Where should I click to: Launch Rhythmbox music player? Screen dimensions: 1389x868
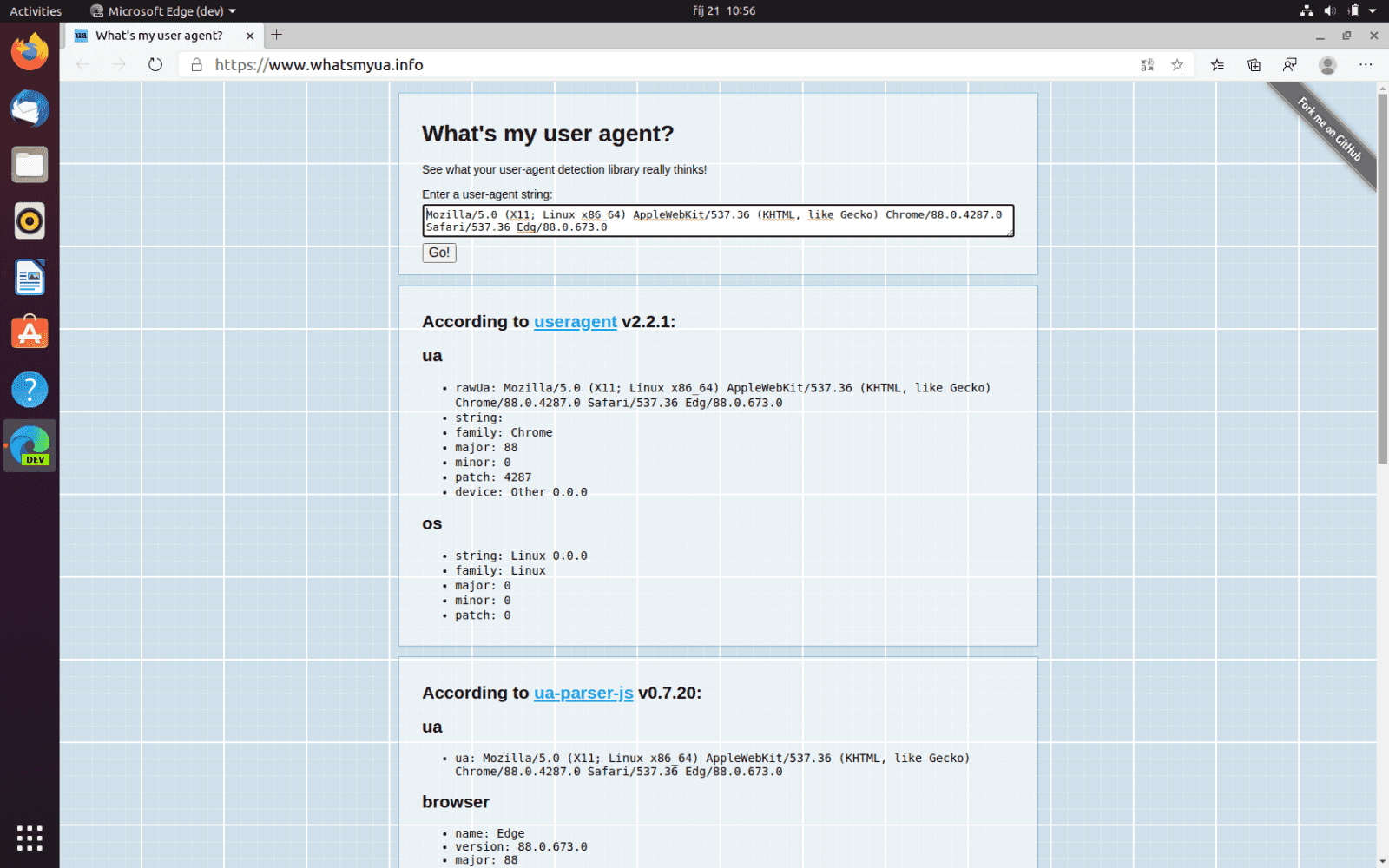pyautogui.click(x=30, y=221)
